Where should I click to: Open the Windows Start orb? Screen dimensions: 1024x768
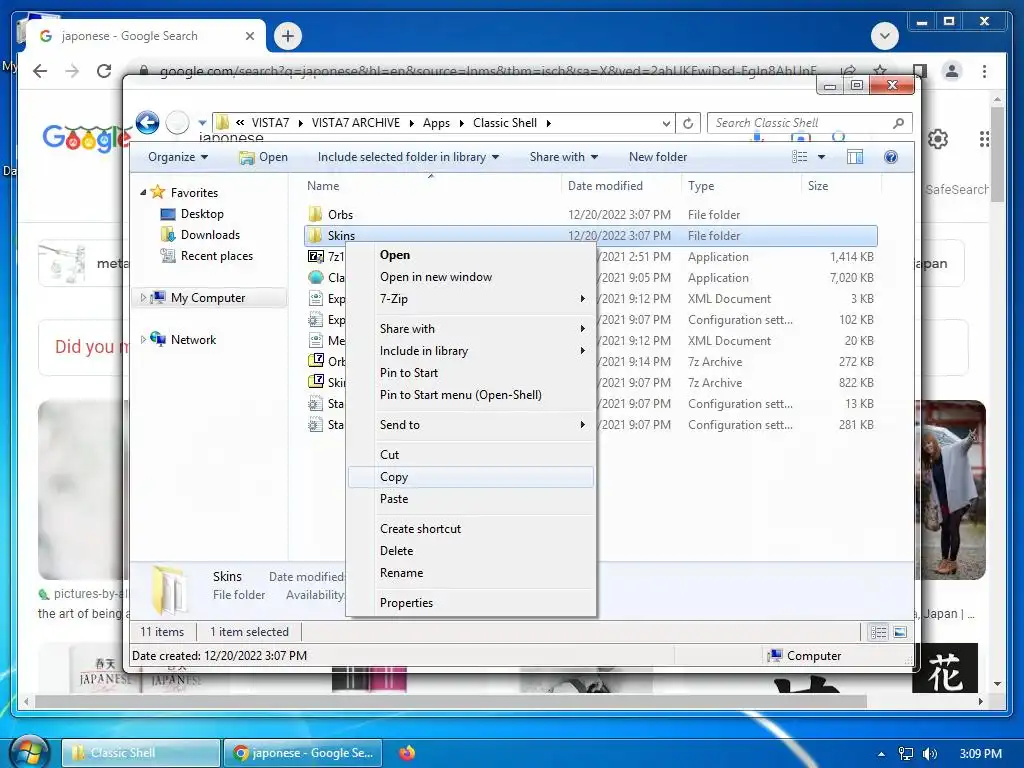(x=28, y=751)
